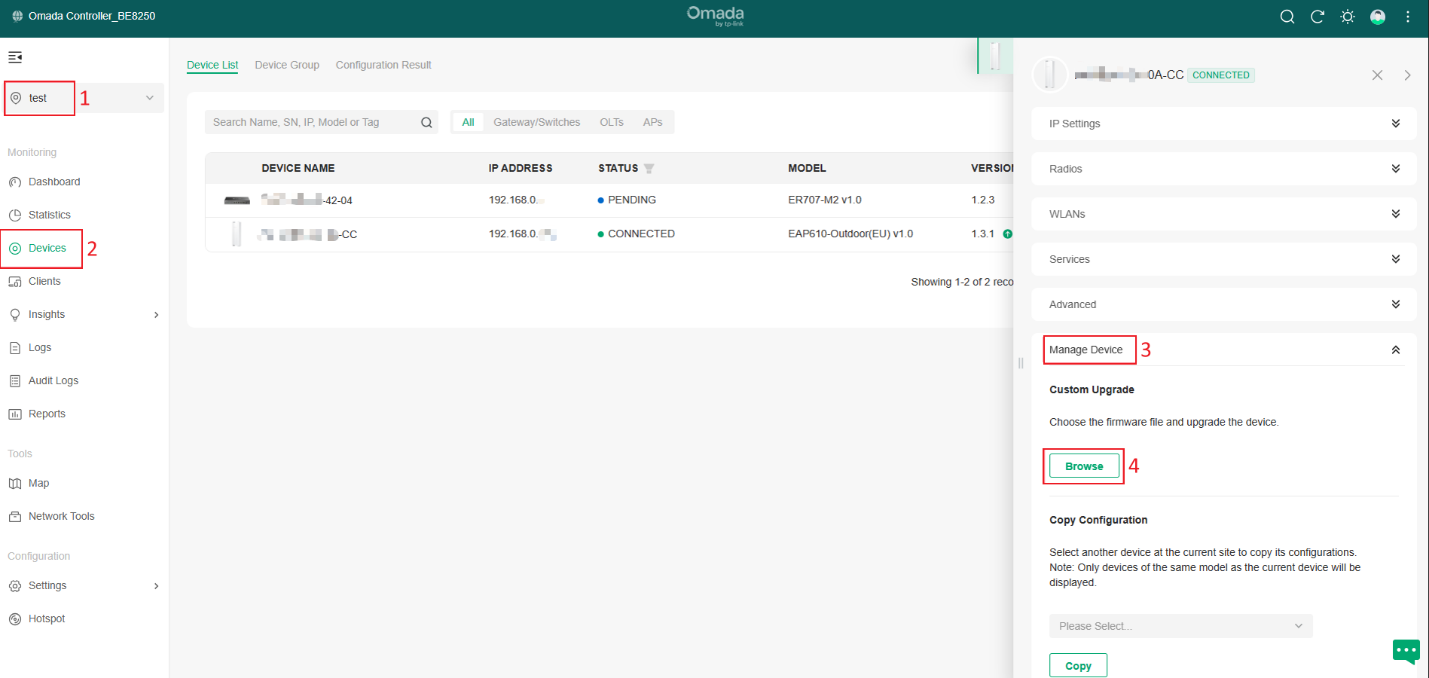This screenshot has height=678, width=1429.
Task: Click the Copy configuration button
Action: click(1078, 666)
